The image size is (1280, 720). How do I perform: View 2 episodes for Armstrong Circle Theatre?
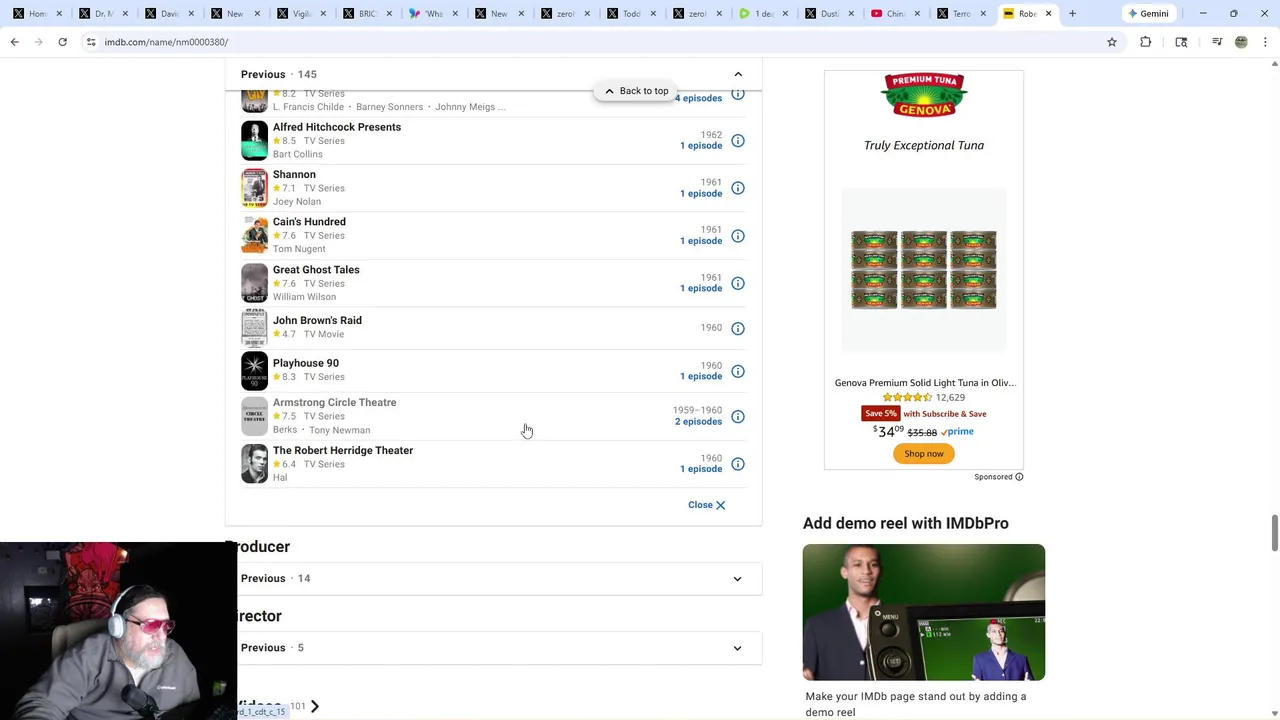tap(698, 422)
